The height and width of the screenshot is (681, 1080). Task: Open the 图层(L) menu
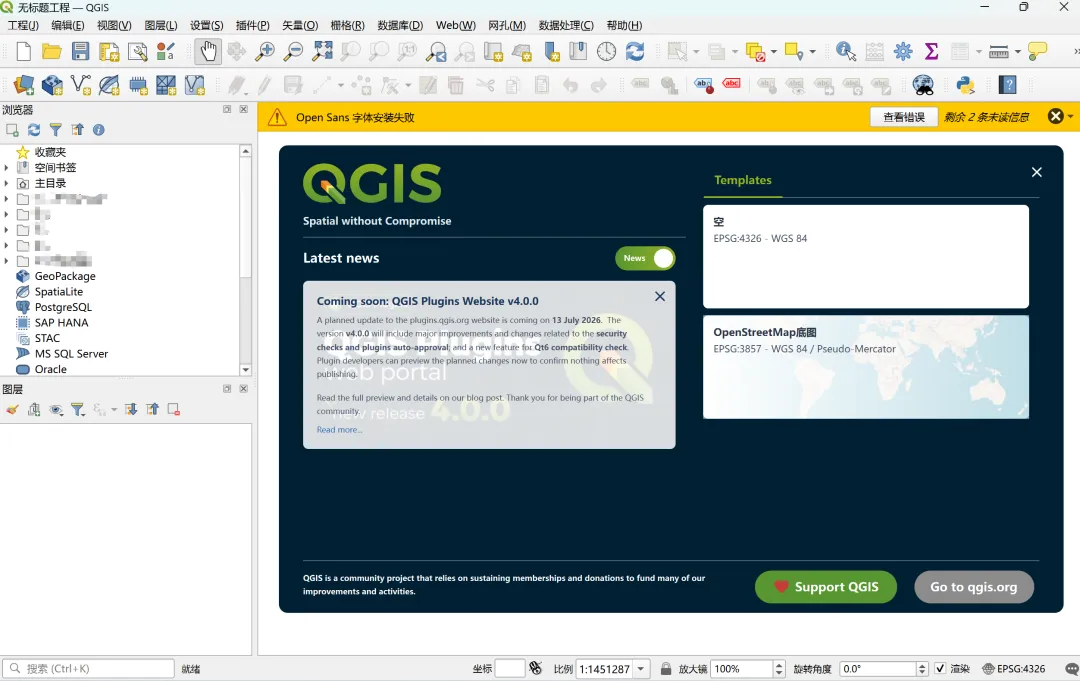[161, 25]
